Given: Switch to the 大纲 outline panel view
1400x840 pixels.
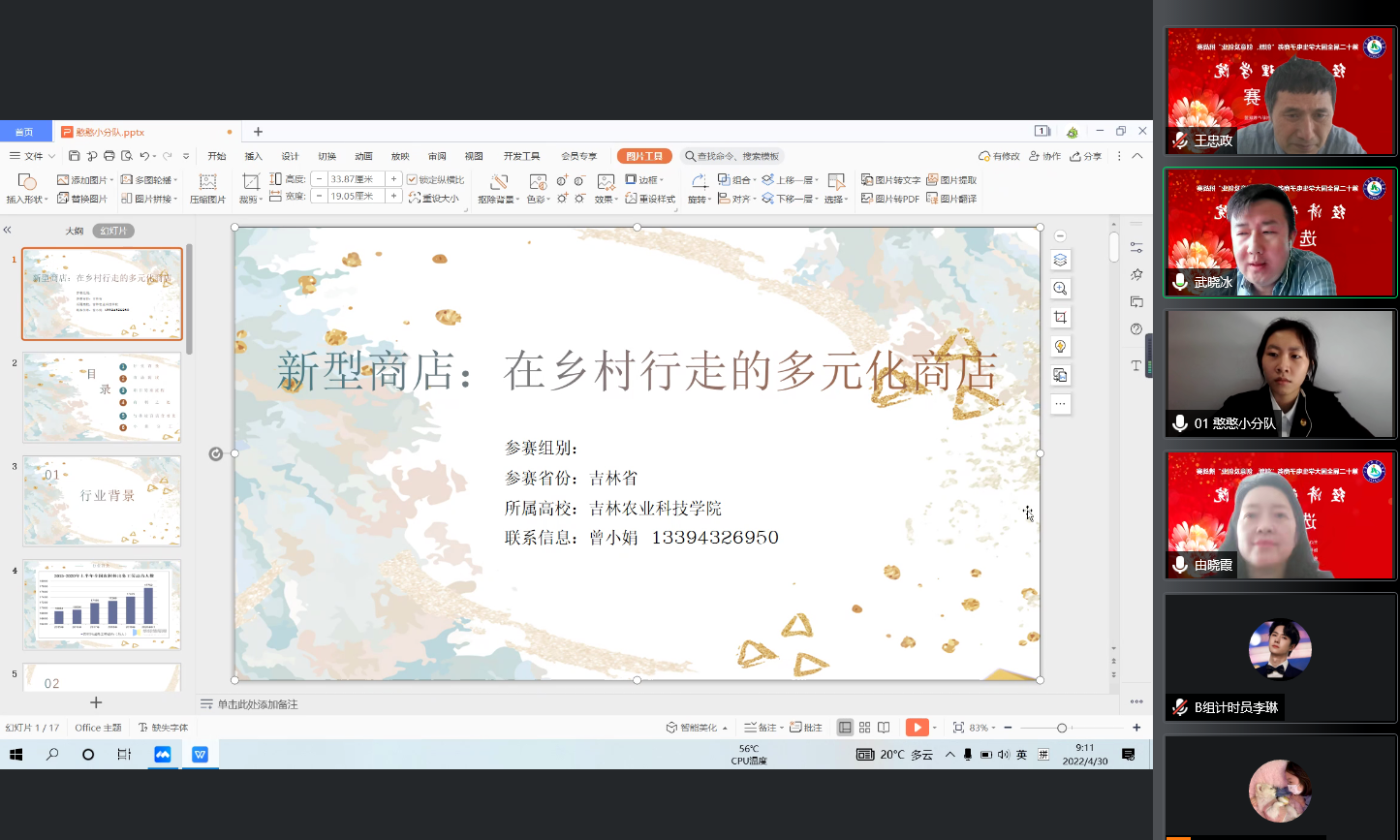Looking at the screenshot, I should point(75,232).
